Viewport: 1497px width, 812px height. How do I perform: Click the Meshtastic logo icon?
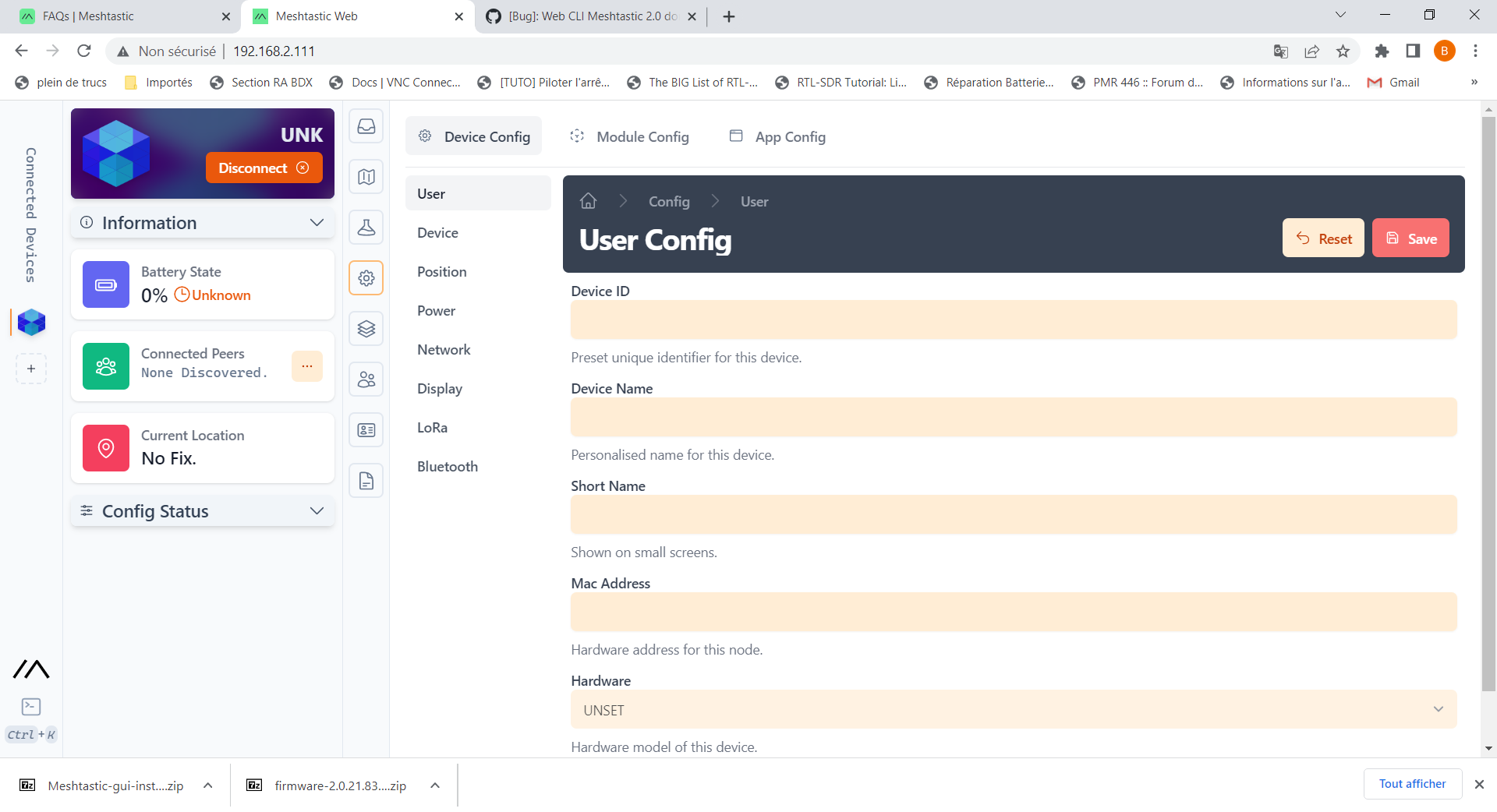click(31, 669)
